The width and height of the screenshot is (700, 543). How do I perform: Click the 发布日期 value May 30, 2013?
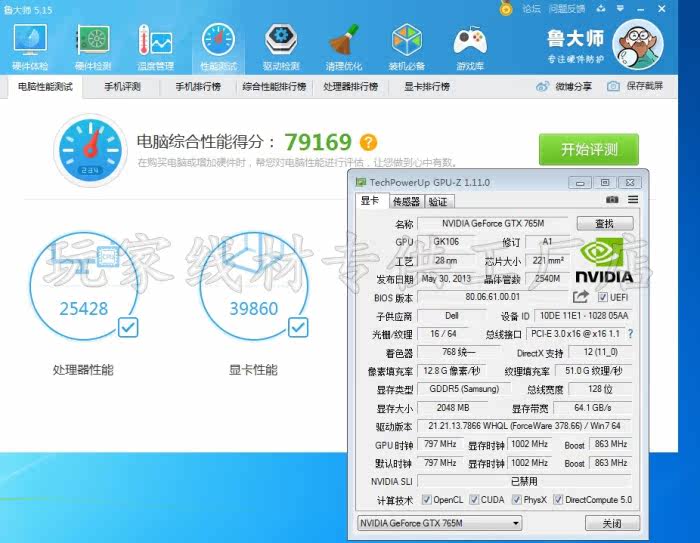click(446, 279)
